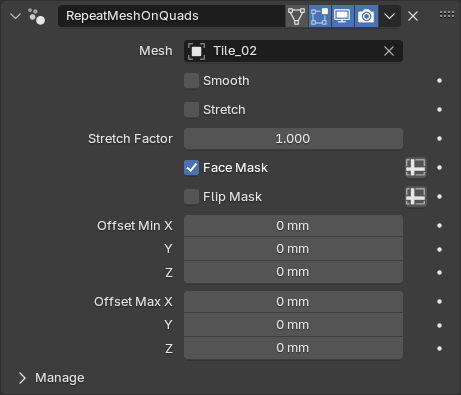Click the animate dot for Offset Max X
The height and width of the screenshot is (395, 461).
click(439, 302)
